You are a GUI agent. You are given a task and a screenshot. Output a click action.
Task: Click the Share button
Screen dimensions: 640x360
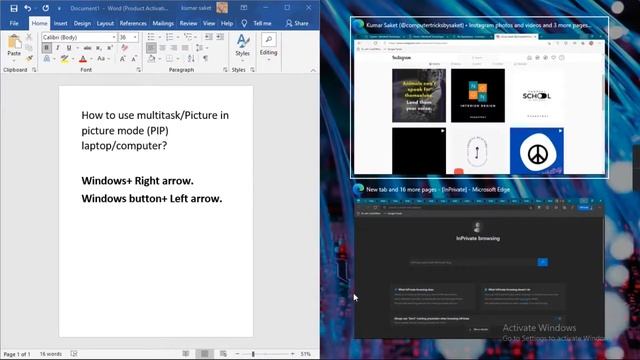coord(297,23)
